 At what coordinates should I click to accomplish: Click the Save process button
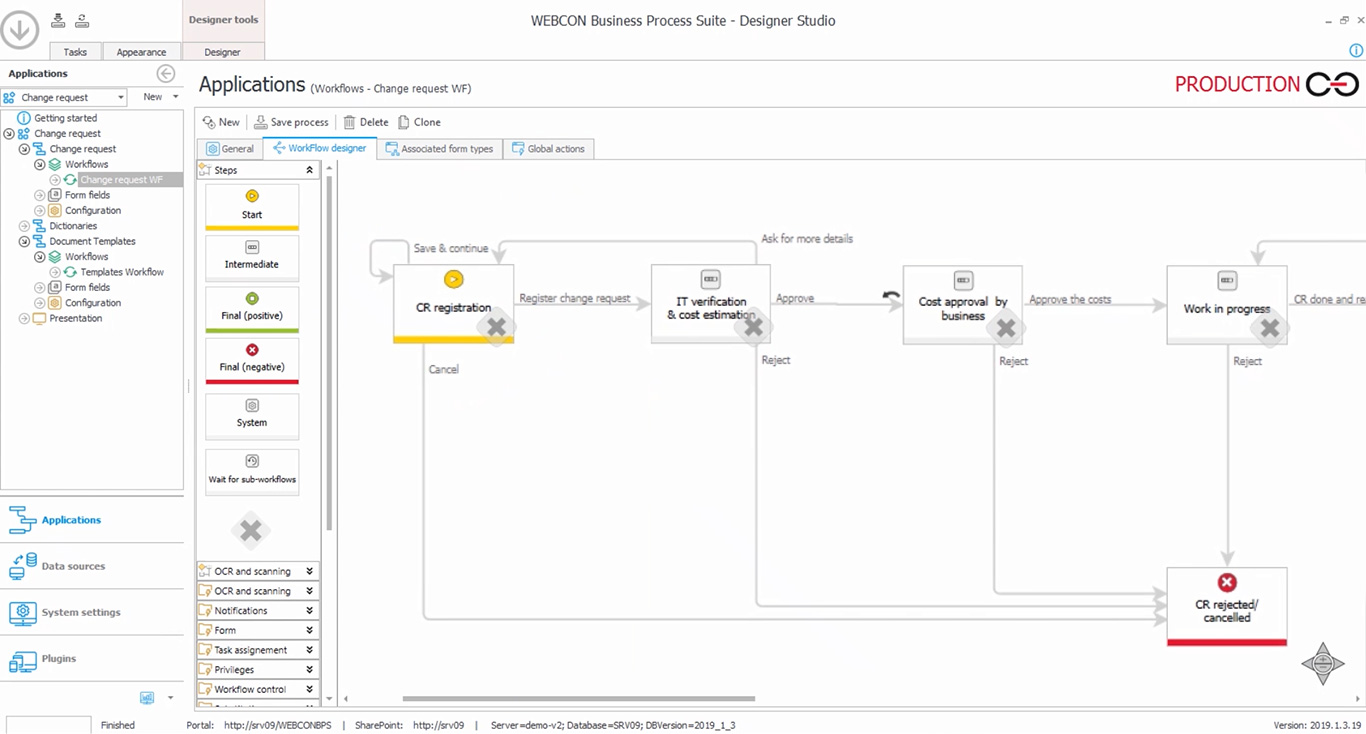point(291,122)
